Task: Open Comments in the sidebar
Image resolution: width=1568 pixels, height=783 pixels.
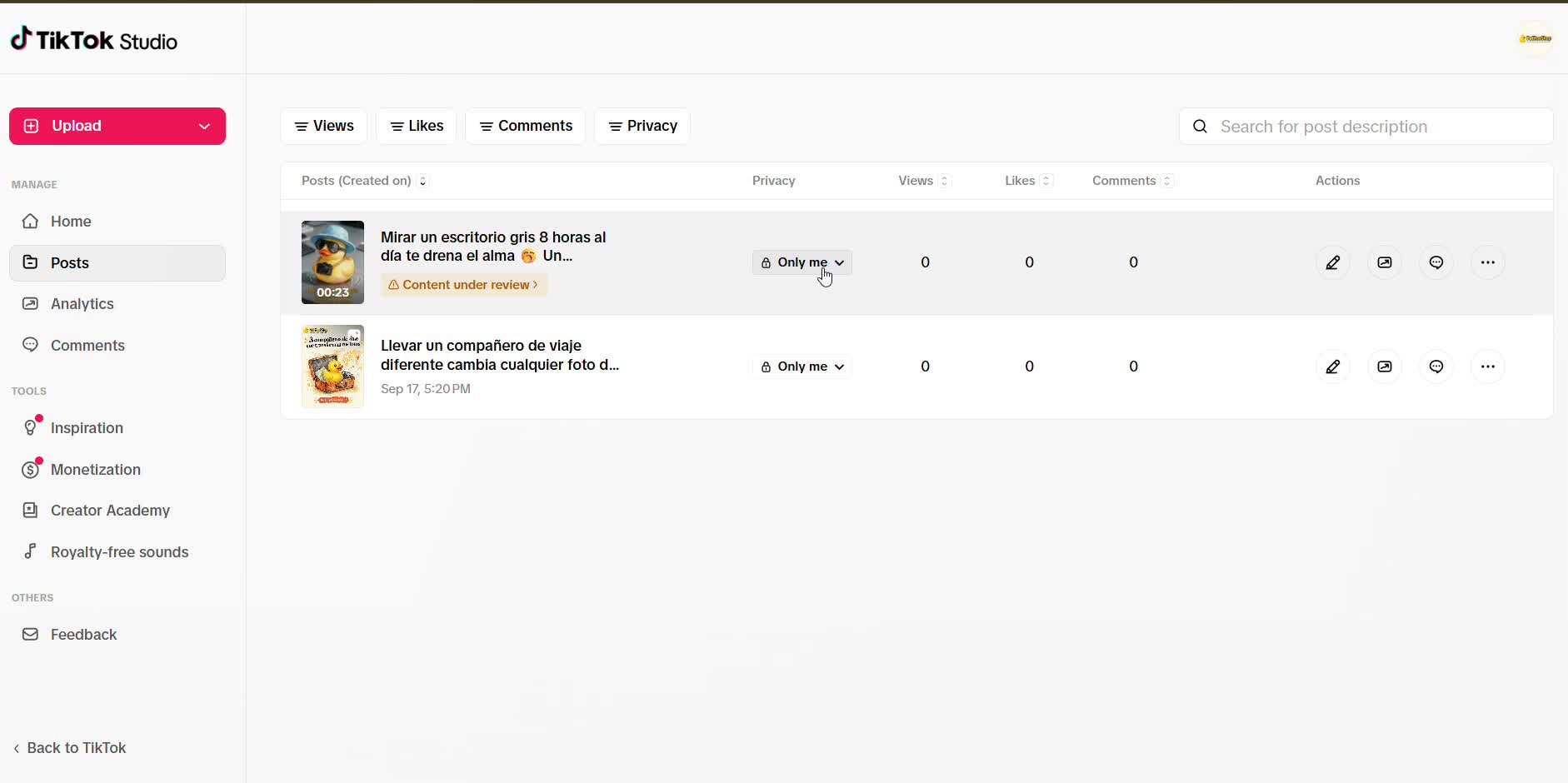Action: [117, 346]
